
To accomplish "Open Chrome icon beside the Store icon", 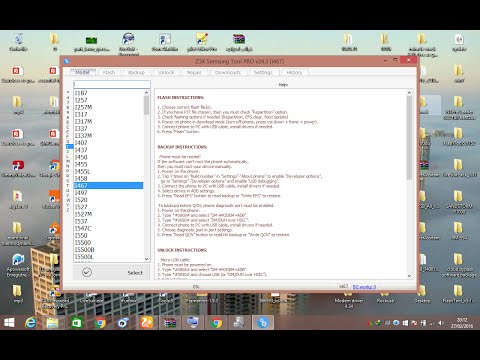I will pos(100,323).
